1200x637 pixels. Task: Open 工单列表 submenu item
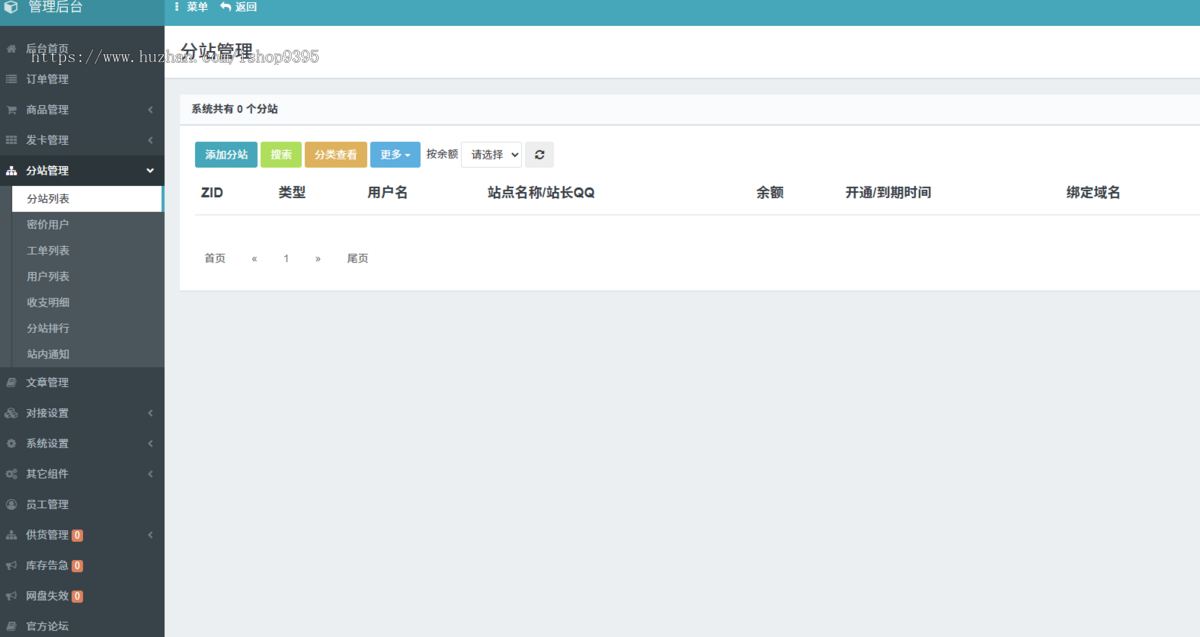point(48,251)
